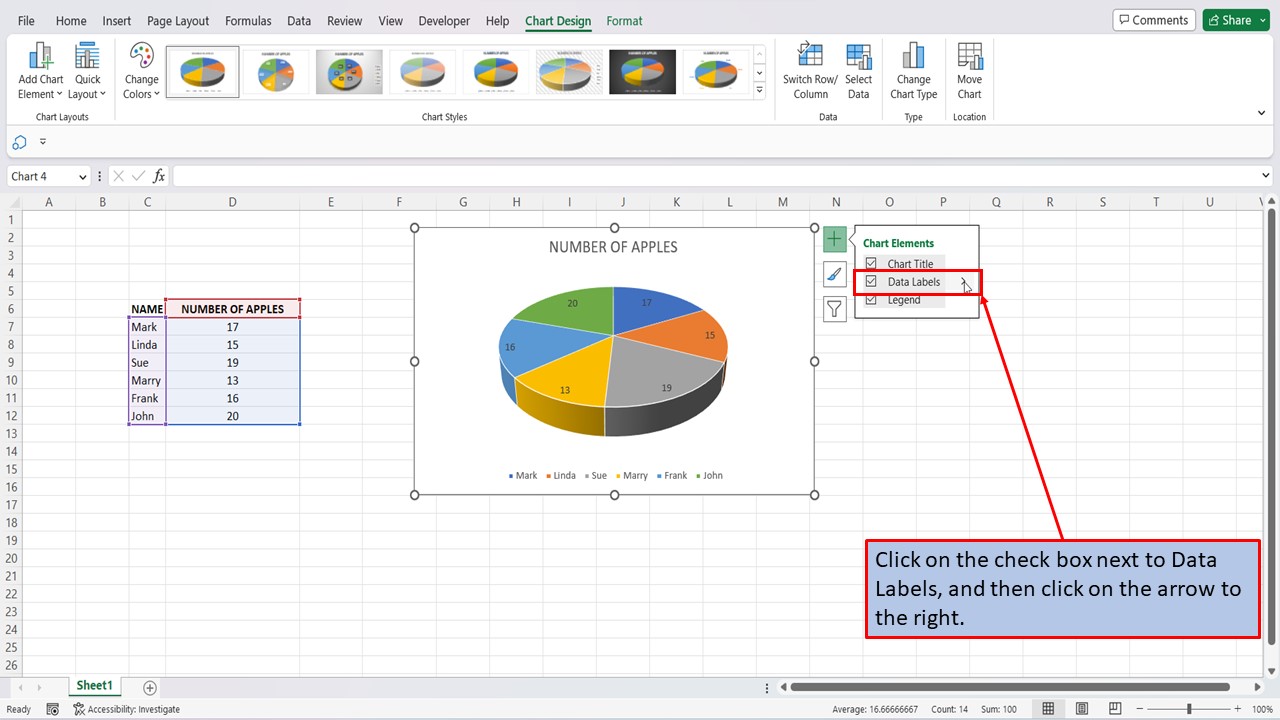Uncheck the Data Labels checkbox
This screenshot has width=1280, height=720.
871,281
